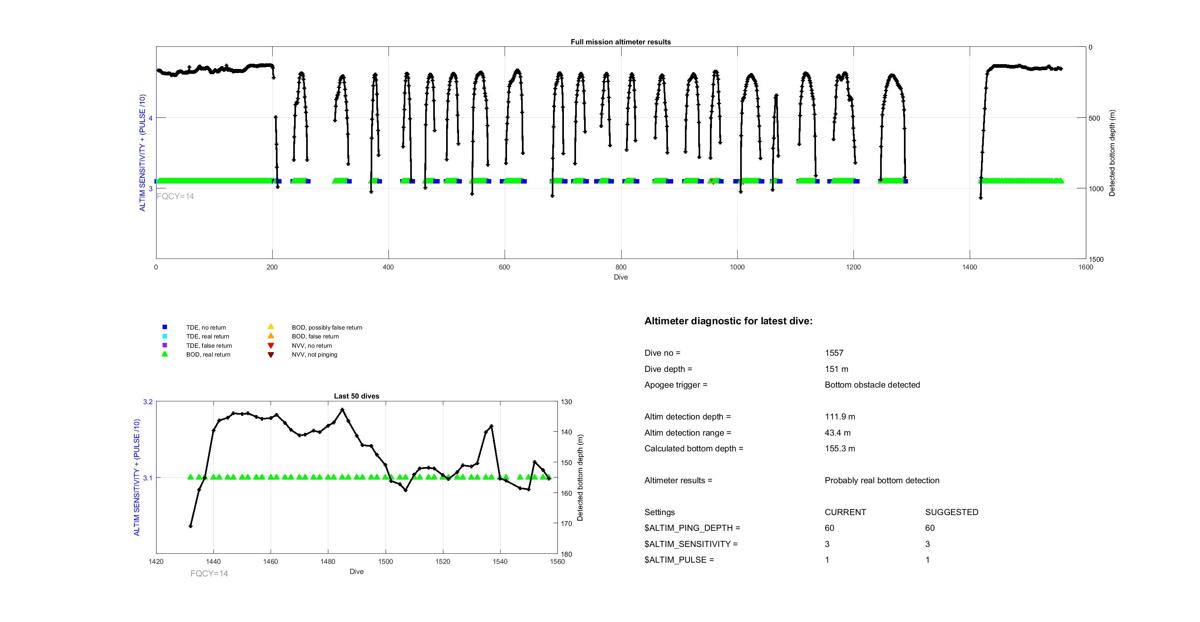Click the calculated bottom depth value '155.3 m'

[x=840, y=449]
